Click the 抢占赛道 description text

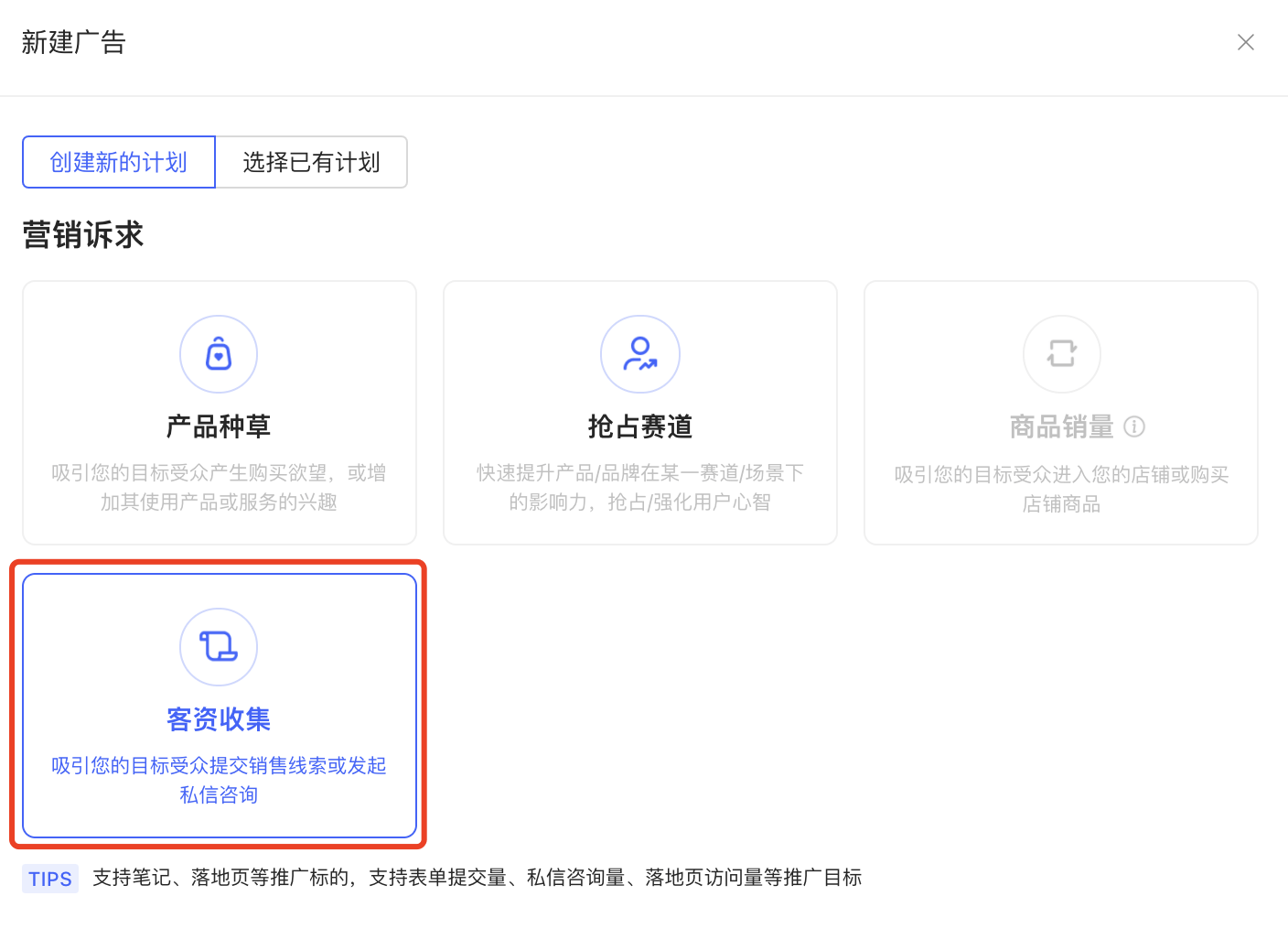click(640, 488)
